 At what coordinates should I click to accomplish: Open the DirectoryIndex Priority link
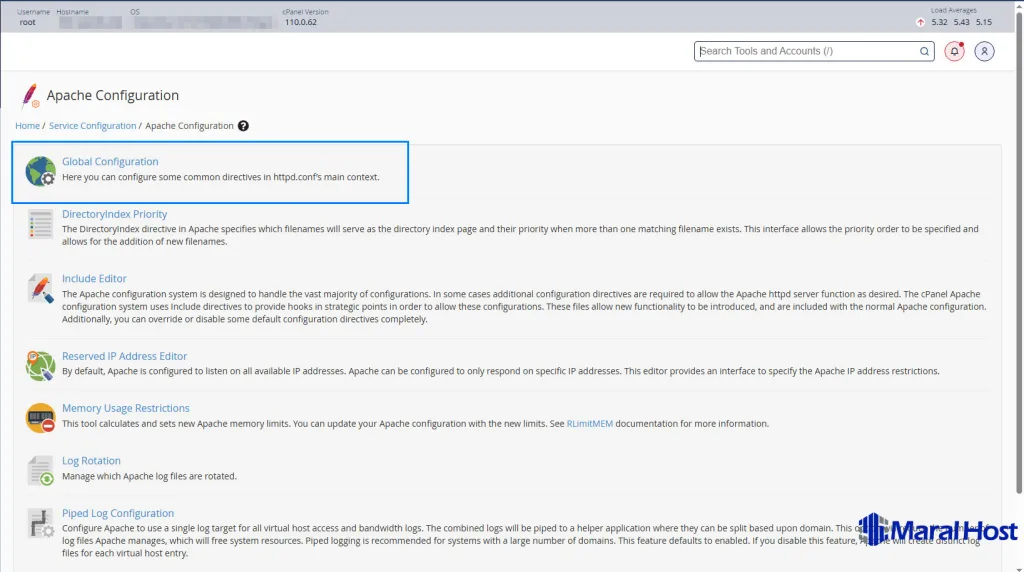pos(114,214)
